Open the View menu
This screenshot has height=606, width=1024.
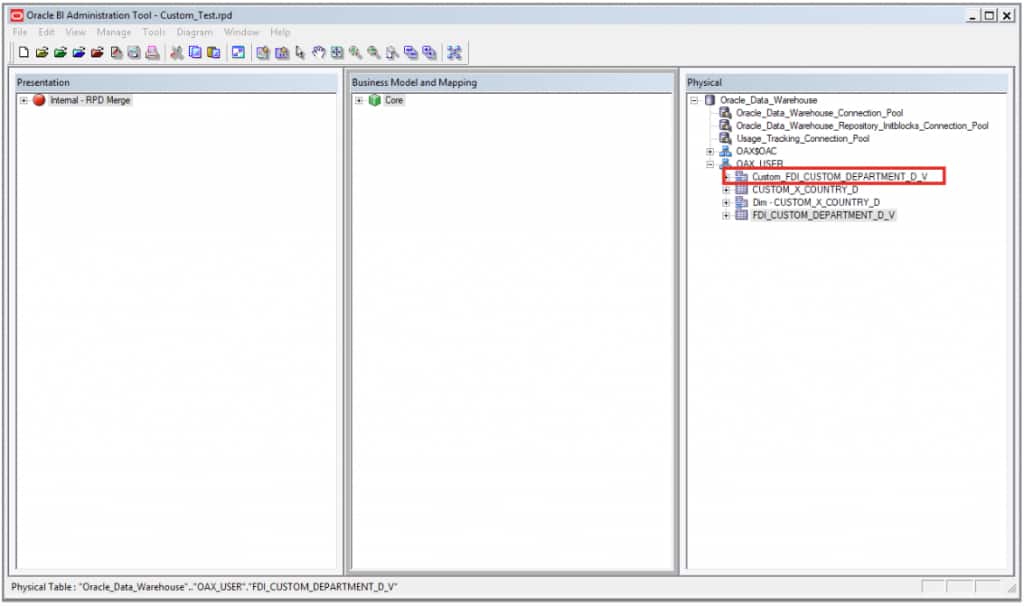pos(75,32)
